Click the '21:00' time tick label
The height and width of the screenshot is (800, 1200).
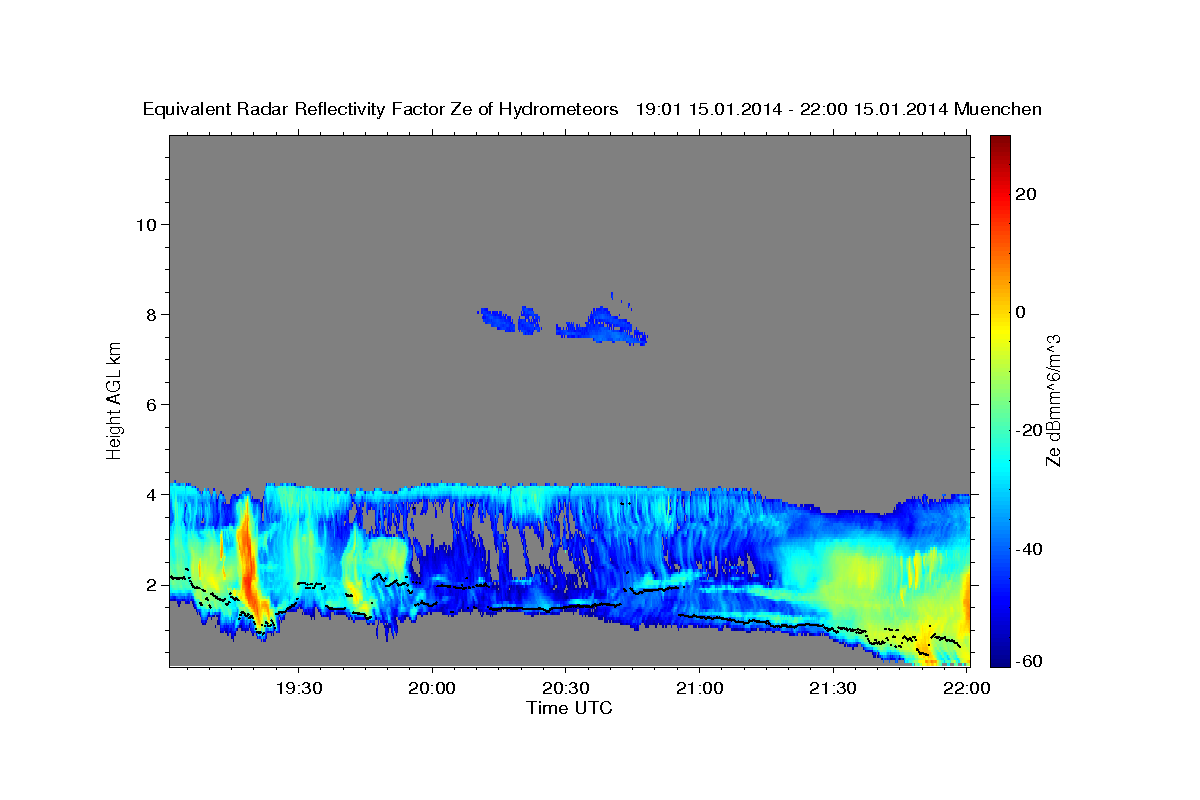pos(699,688)
